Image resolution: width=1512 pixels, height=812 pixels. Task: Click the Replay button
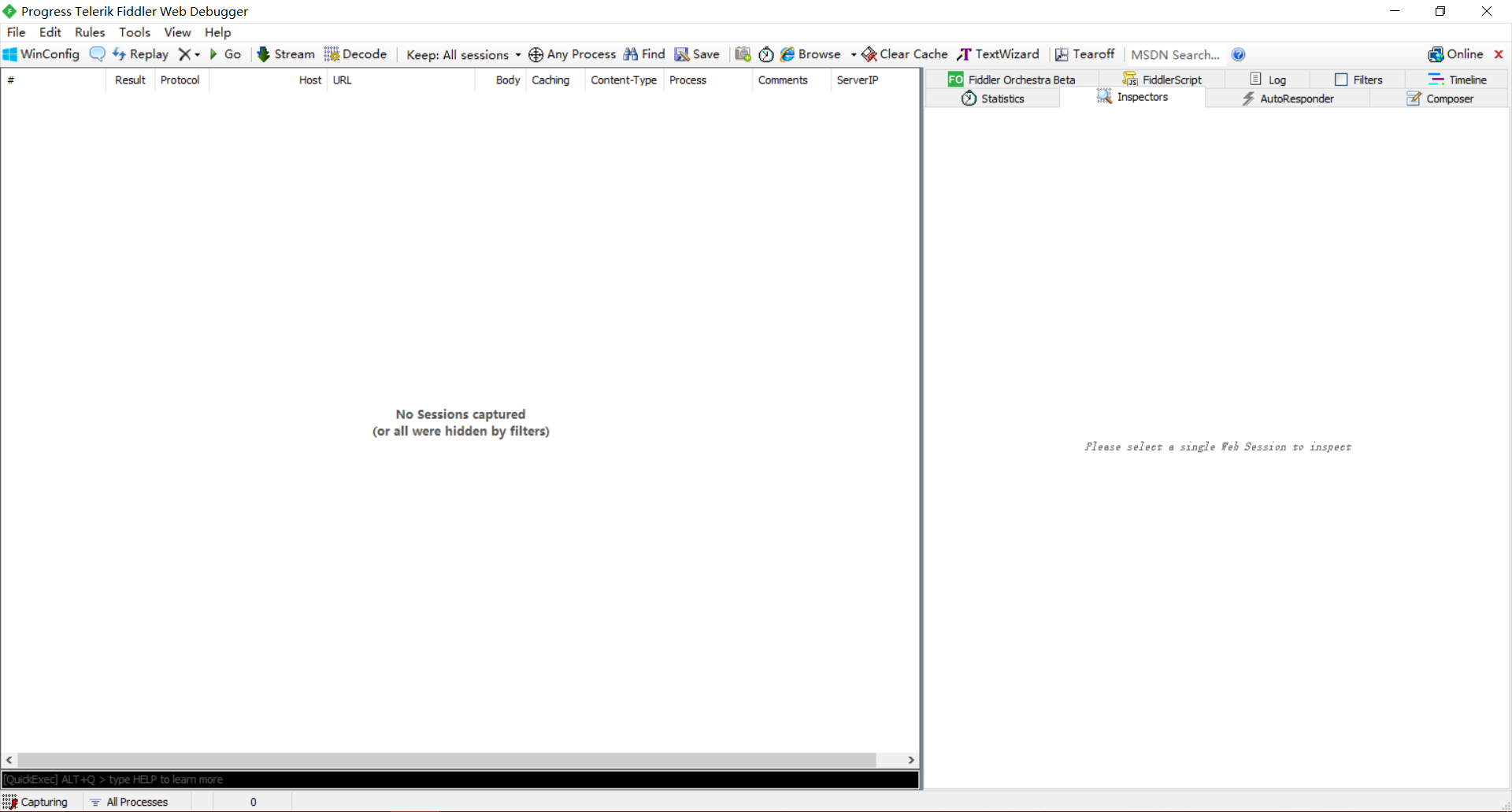(141, 54)
